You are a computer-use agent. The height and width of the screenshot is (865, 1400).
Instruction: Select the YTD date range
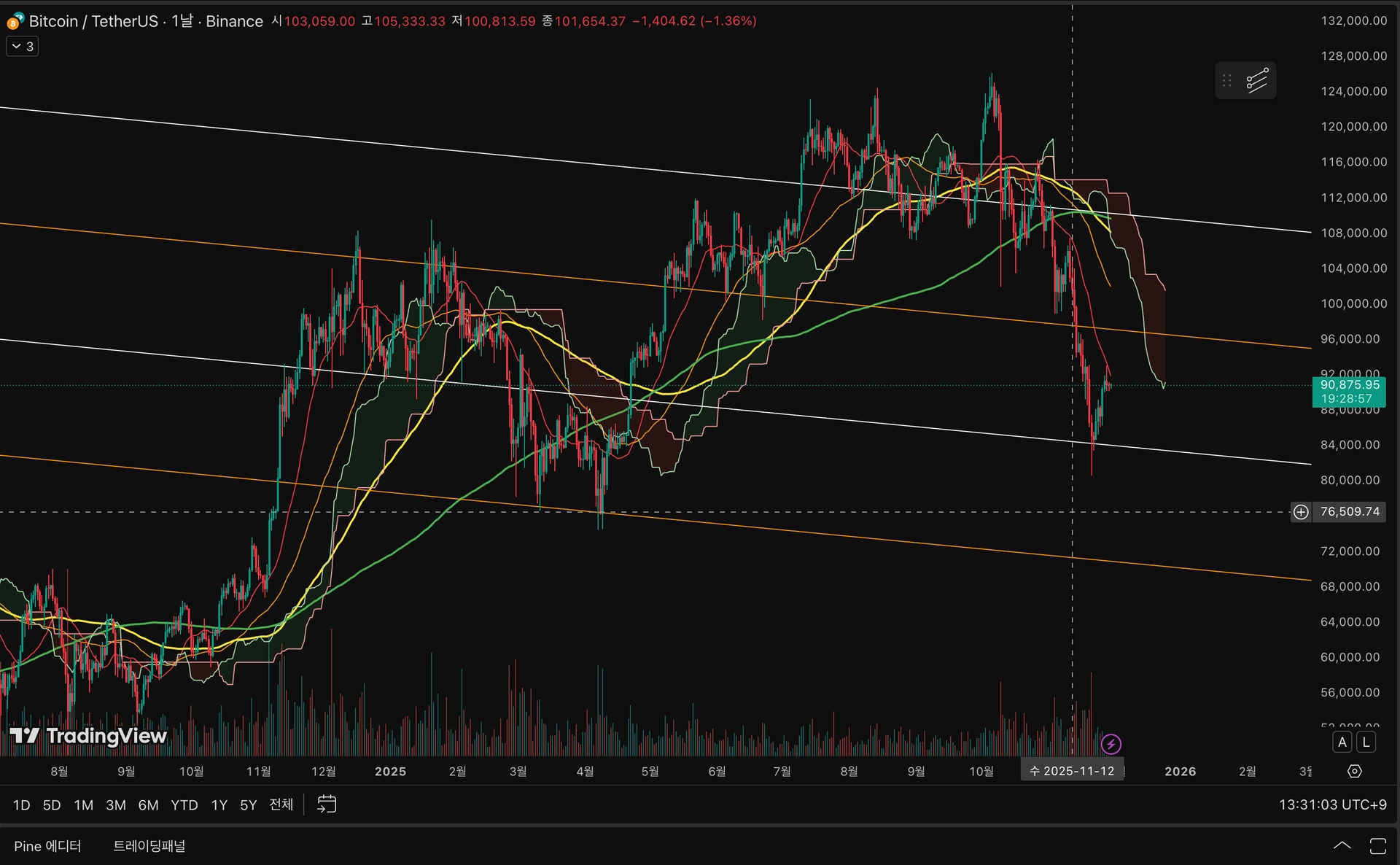click(184, 805)
